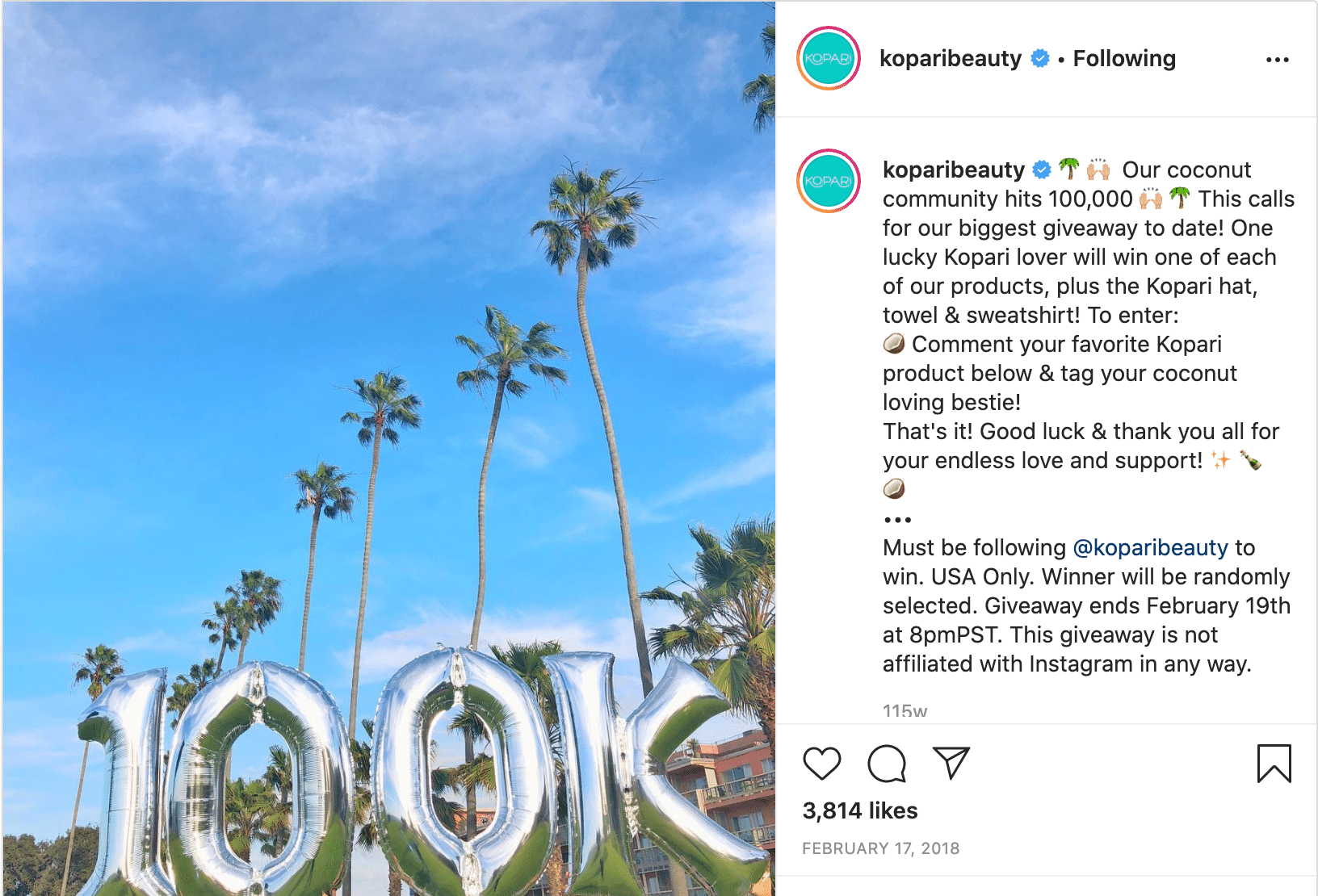Click the 115w timestamp under the caption
The width and height of the screenshot is (1318, 896).
tap(905, 711)
